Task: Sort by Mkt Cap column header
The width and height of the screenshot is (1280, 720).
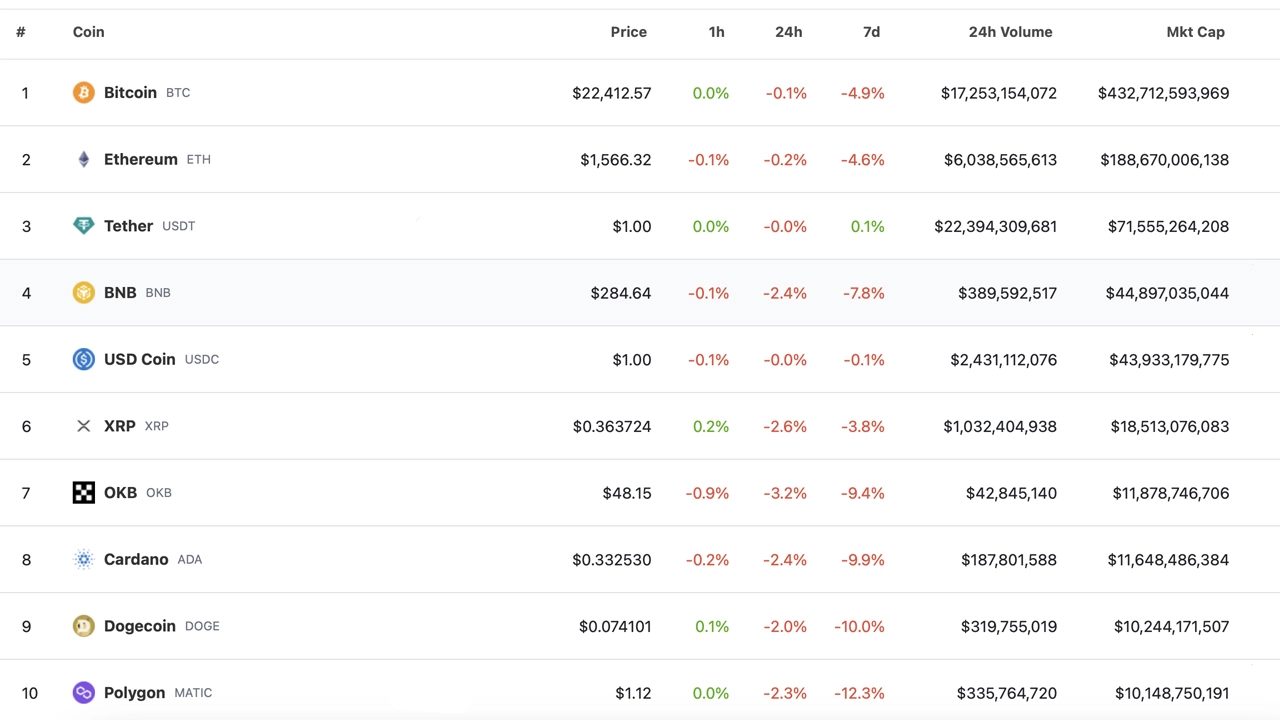Action: coord(1196,32)
